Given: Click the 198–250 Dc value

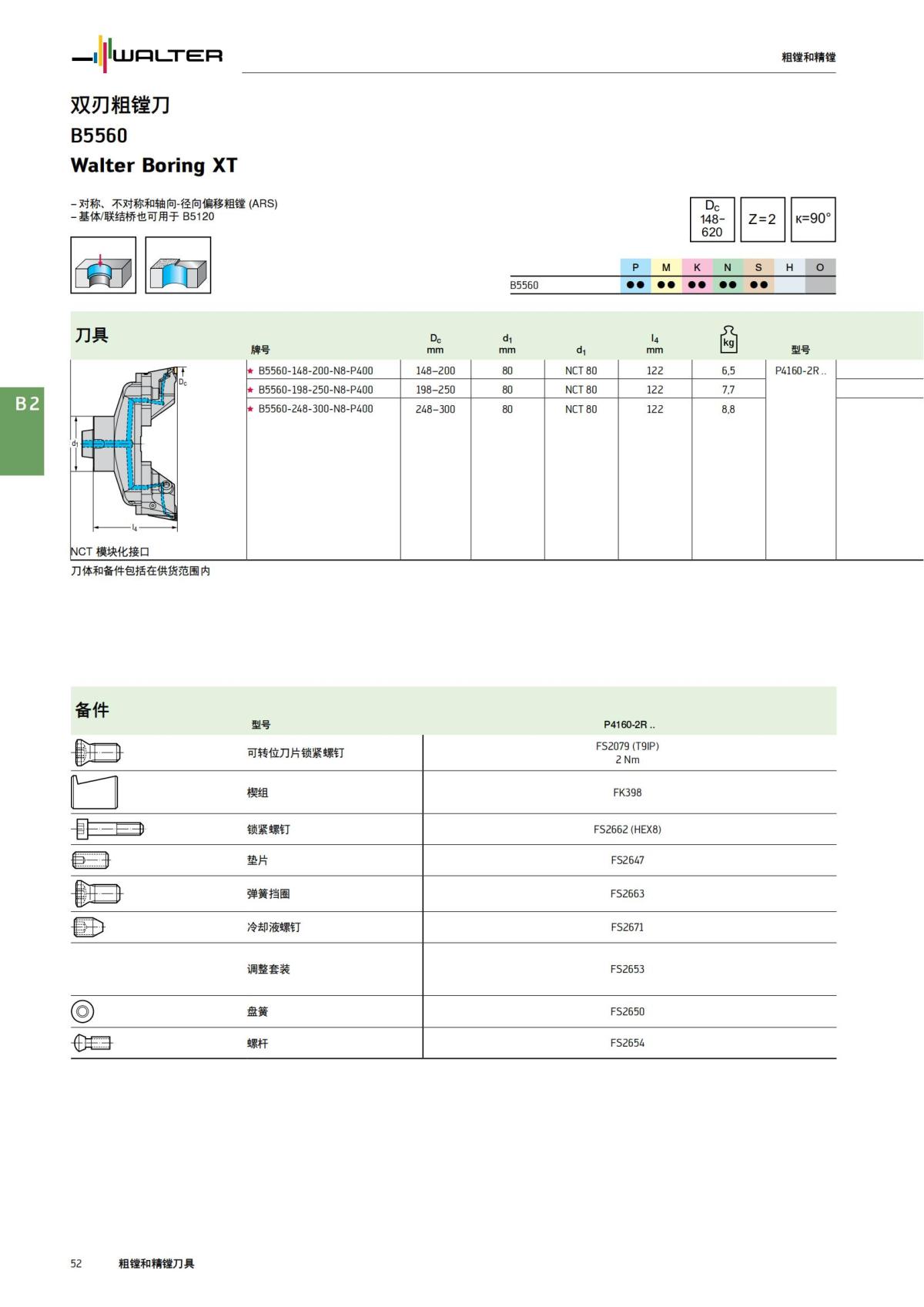Looking at the screenshot, I should tap(435, 390).
